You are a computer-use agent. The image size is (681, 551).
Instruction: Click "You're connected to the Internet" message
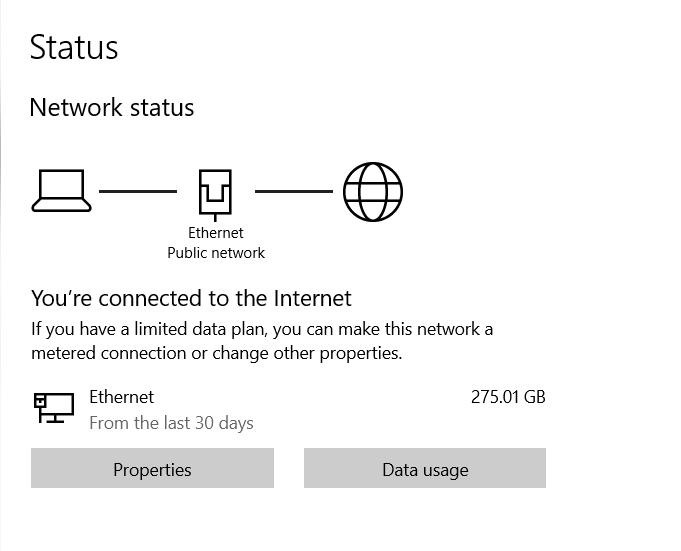click(x=191, y=298)
